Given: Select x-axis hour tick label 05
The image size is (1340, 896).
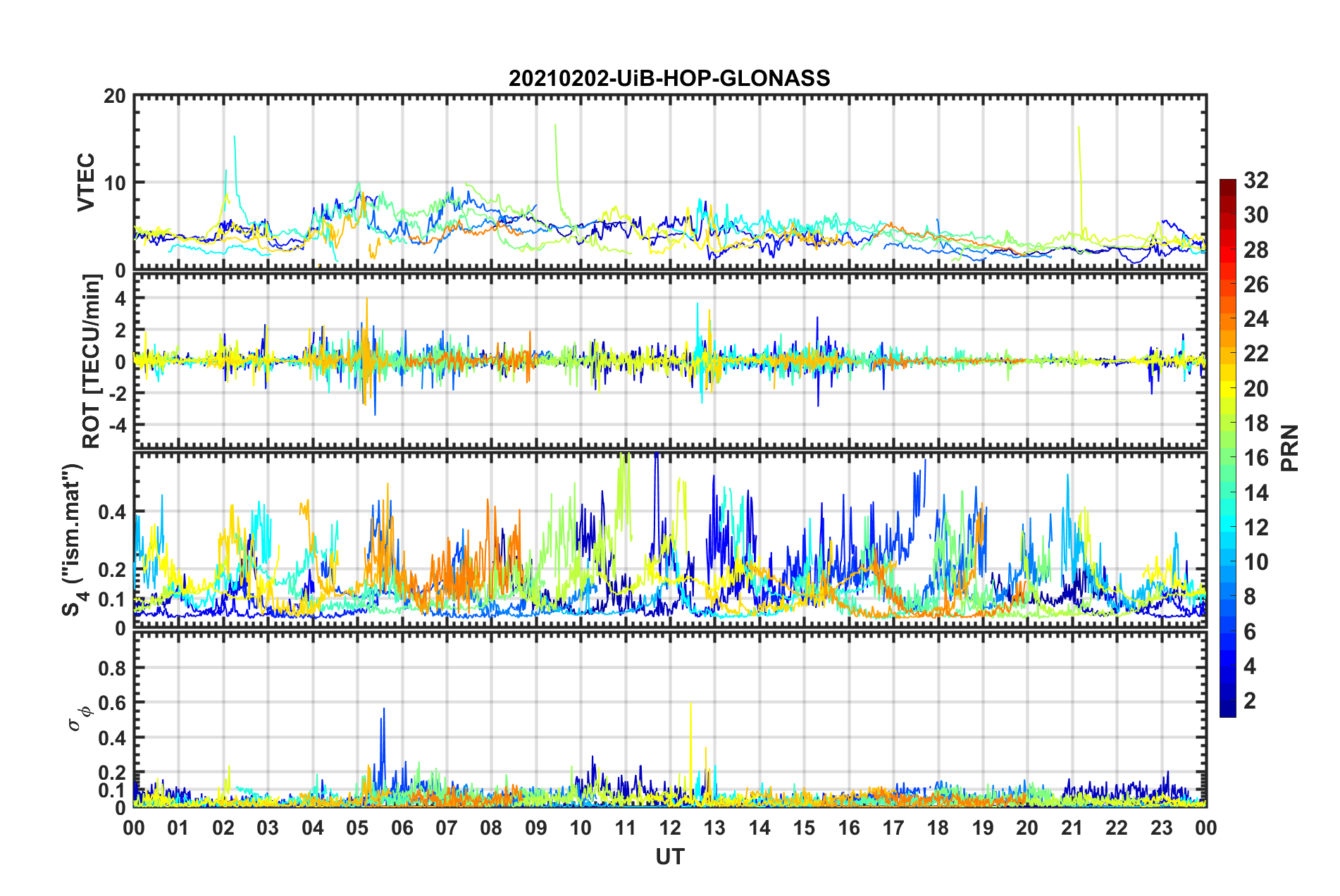Looking at the screenshot, I should click(x=357, y=828).
